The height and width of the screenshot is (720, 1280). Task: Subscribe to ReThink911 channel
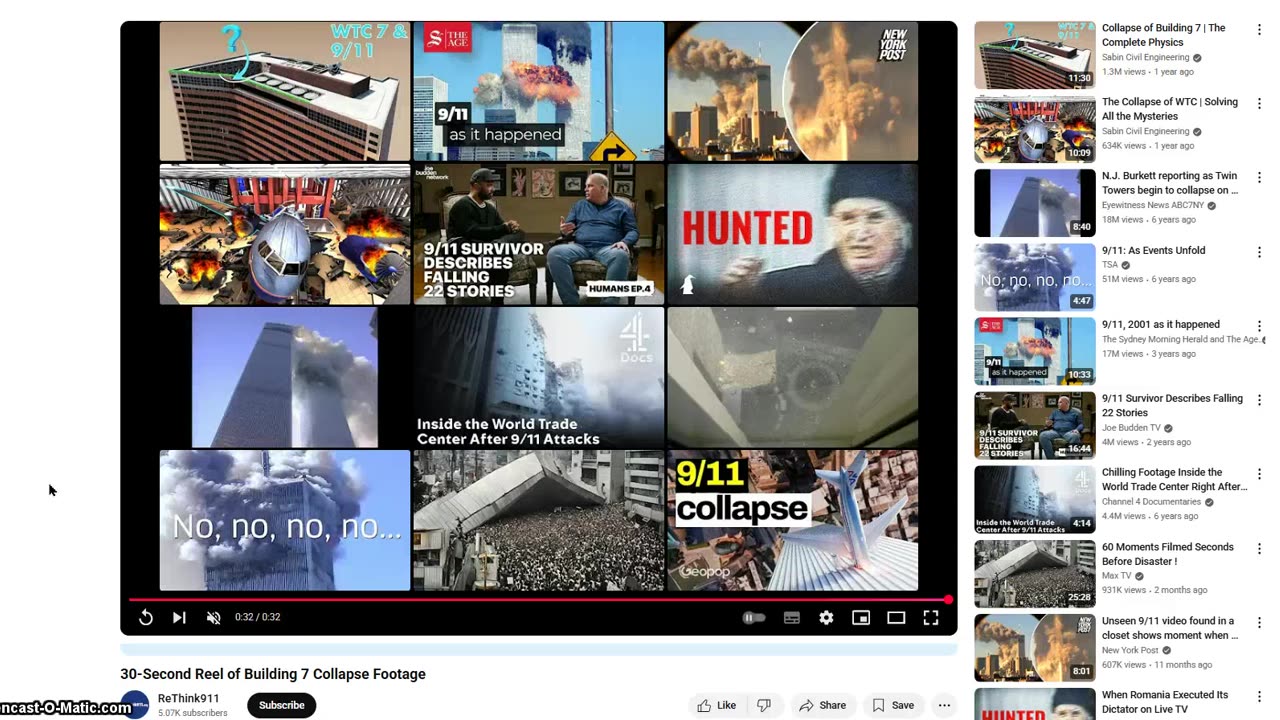coord(282,705)
